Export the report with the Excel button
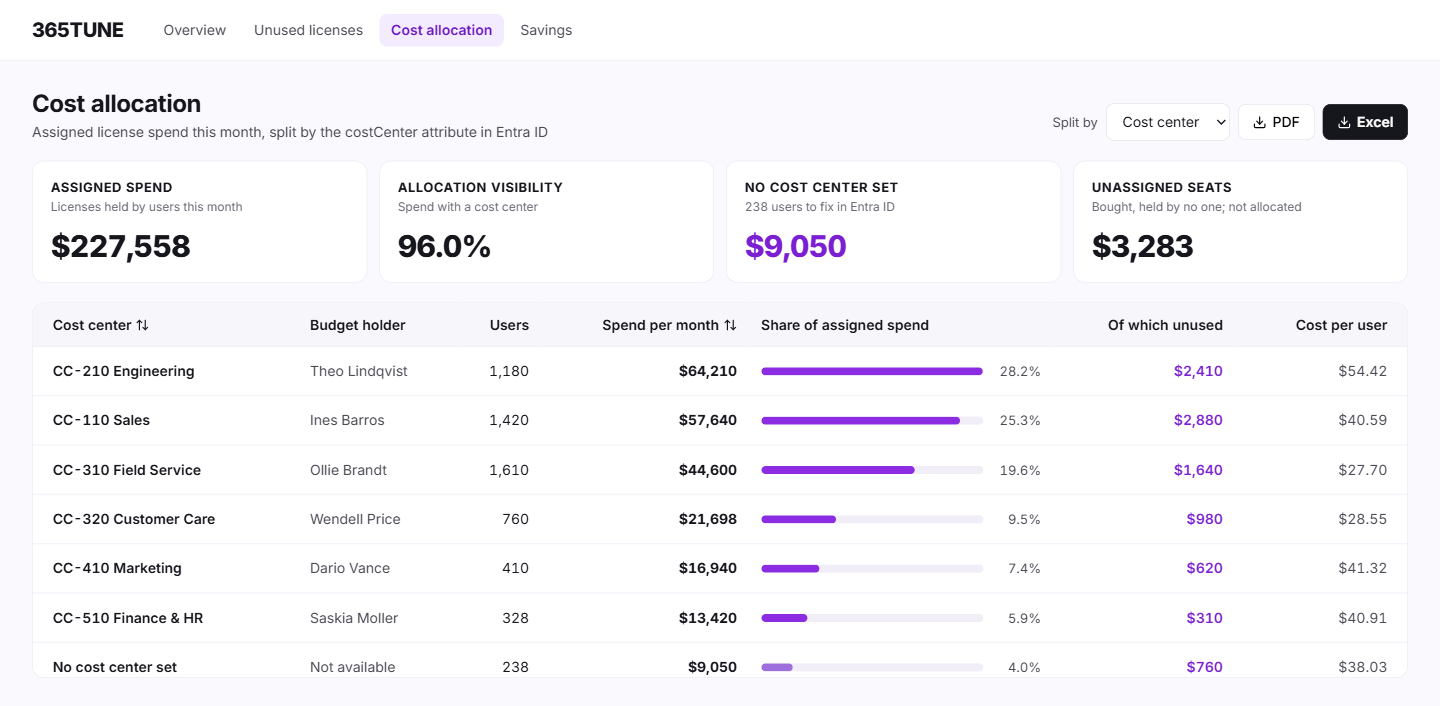This screenshot has height=706, width=1440. [1365, 122]
